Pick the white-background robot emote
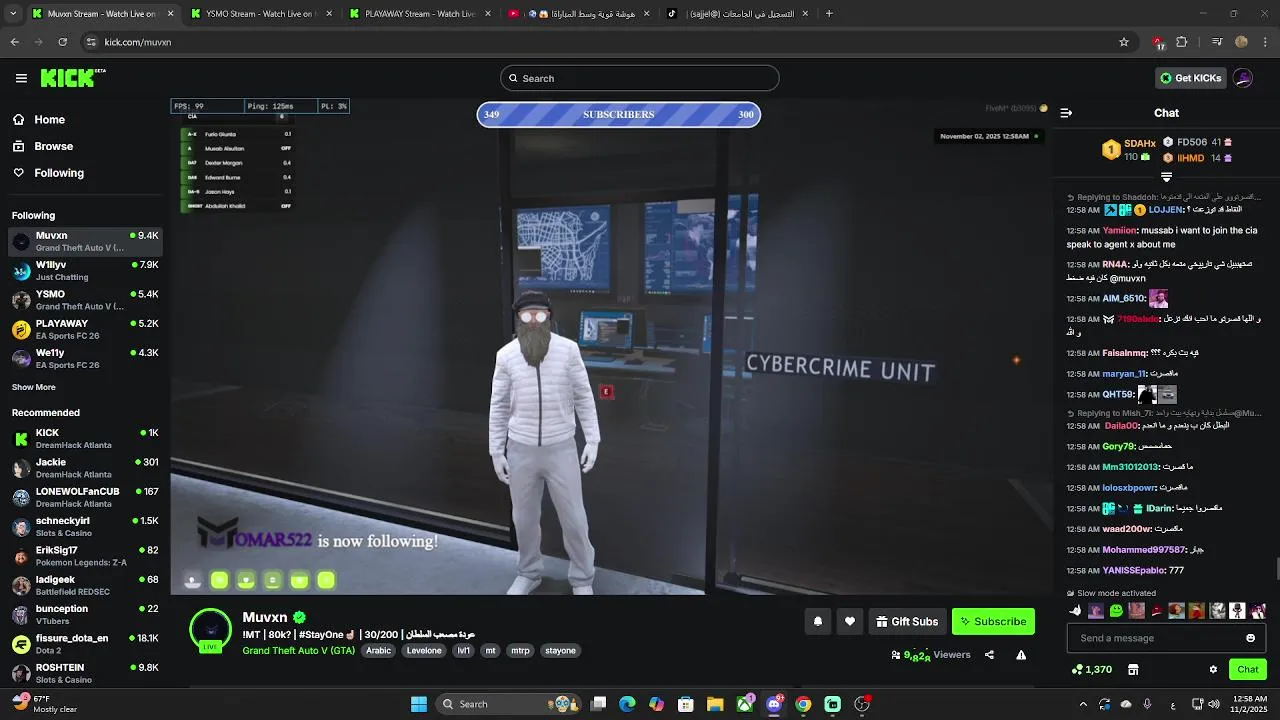Viewport: 1280px width, 720px height. click(x=1238, y=611)
